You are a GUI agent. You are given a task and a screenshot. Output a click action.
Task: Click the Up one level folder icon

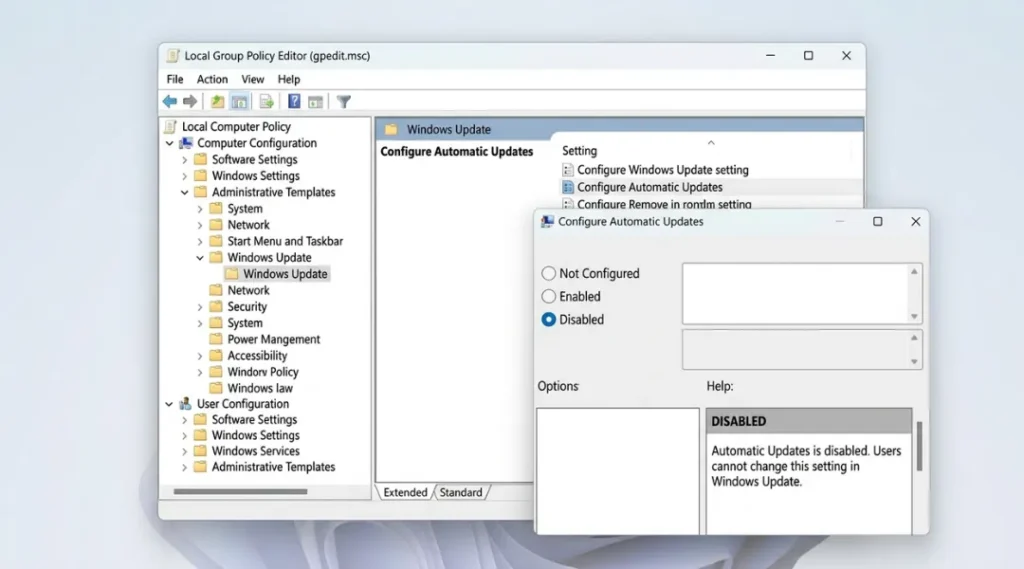pyautogui.click(x=217, y=101)
